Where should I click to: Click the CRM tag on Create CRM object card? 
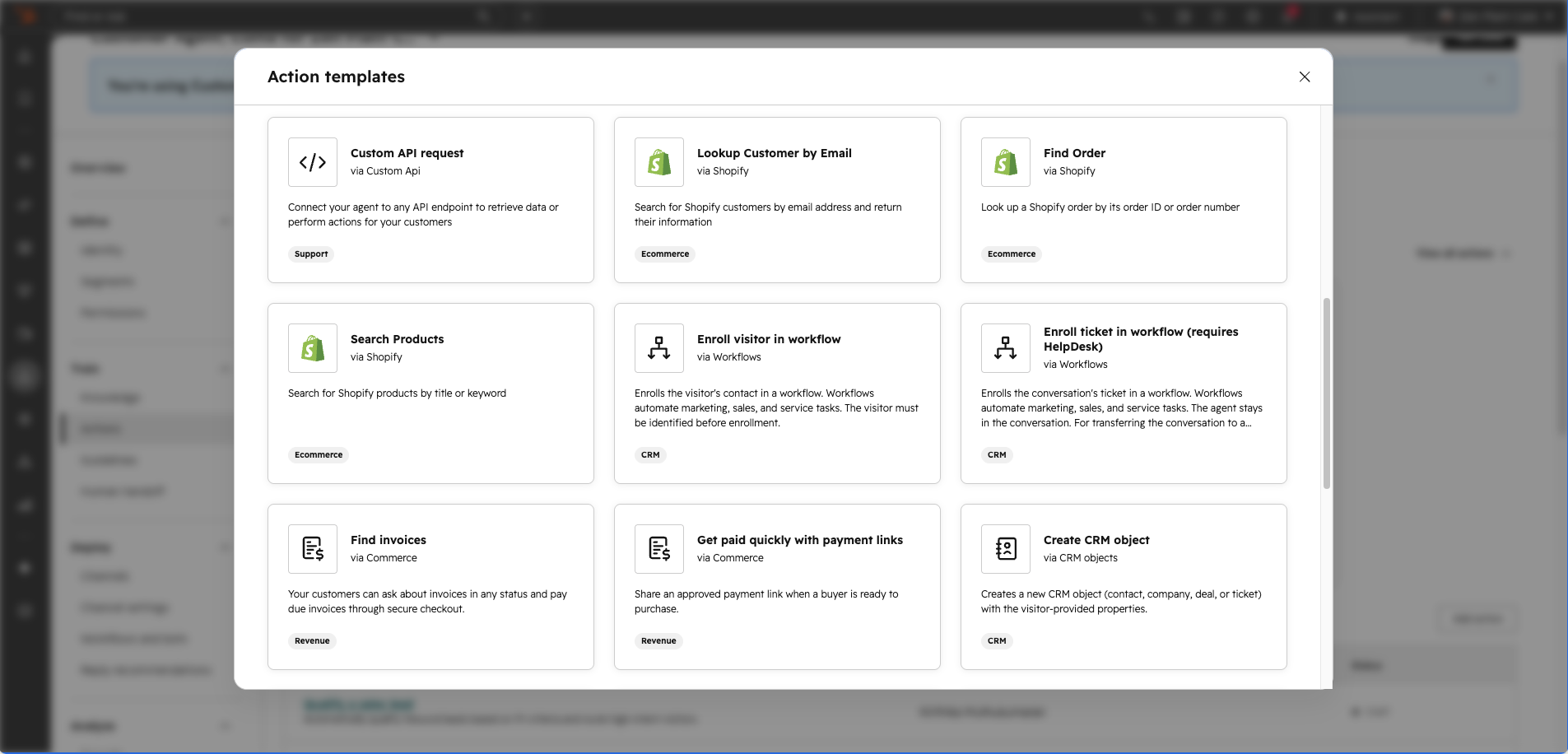(x=997, y=641)
